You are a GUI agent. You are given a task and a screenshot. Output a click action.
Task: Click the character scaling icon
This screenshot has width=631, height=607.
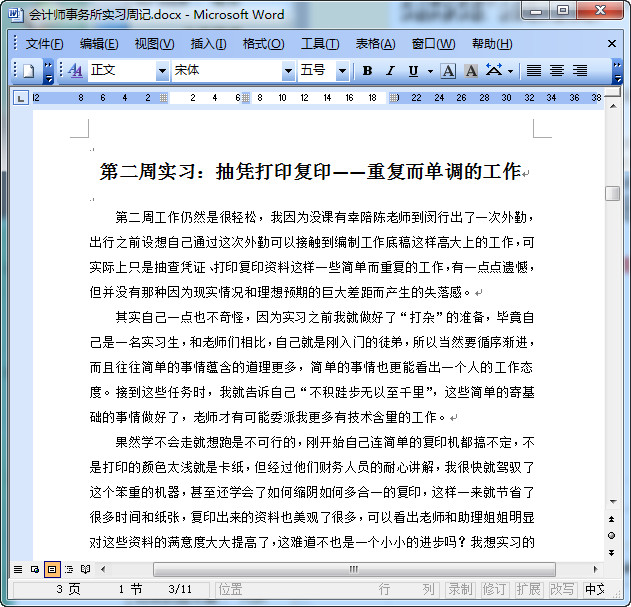494,70
